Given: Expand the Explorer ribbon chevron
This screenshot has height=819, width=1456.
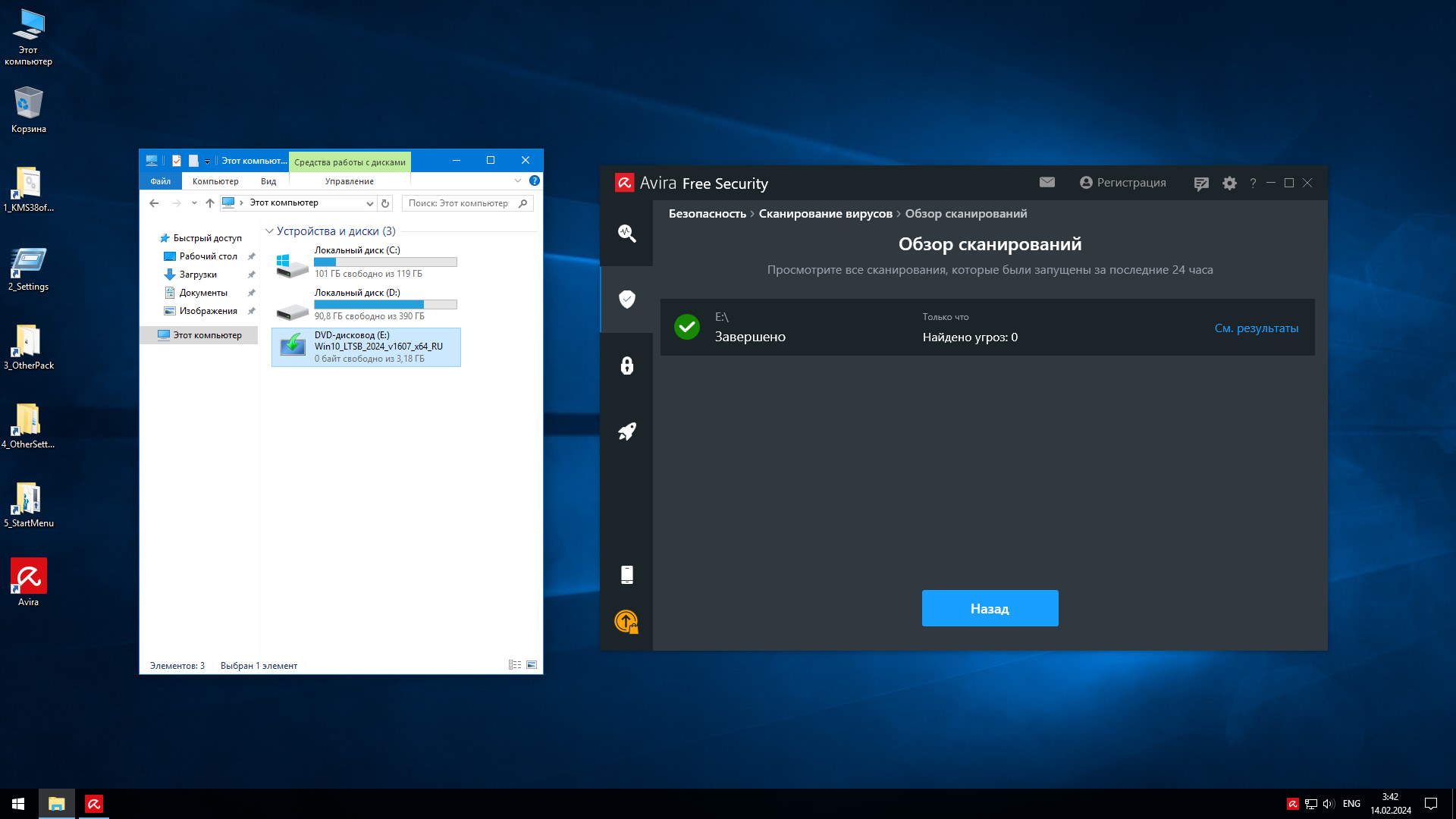Looking at the screenshot, I should click(x=518, y=180).
